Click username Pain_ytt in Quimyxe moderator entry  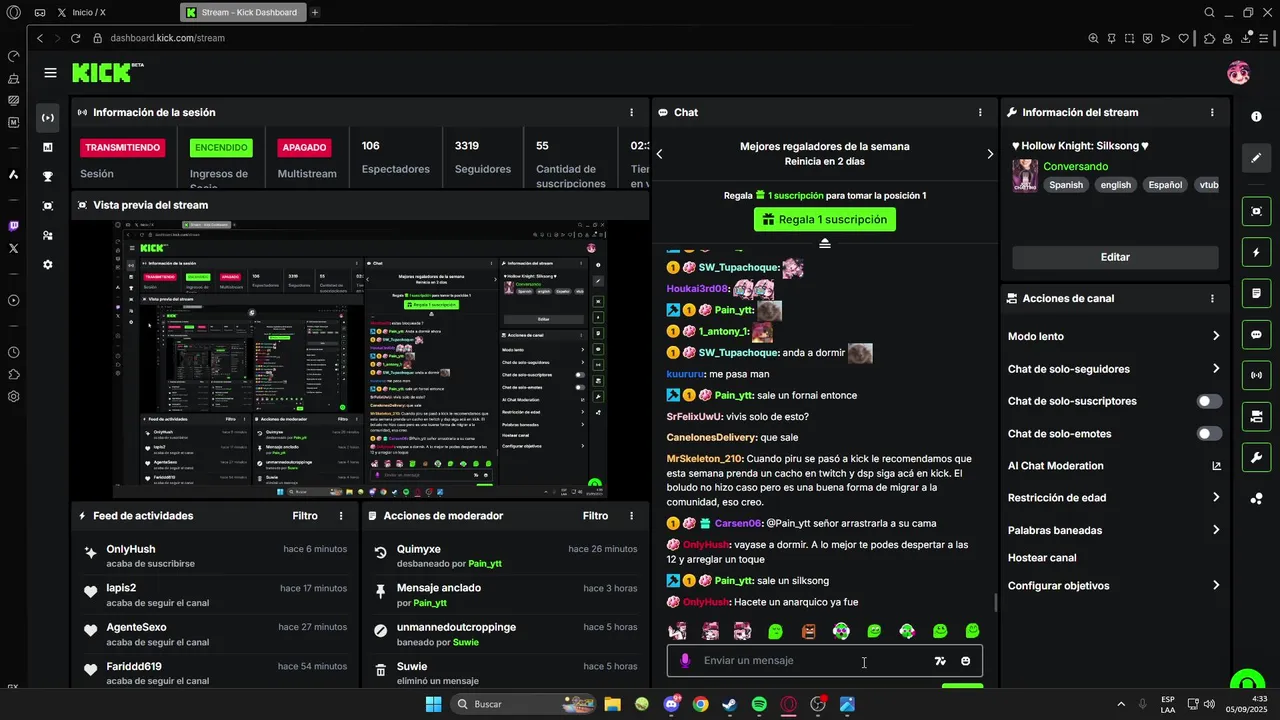click(485, 564)
